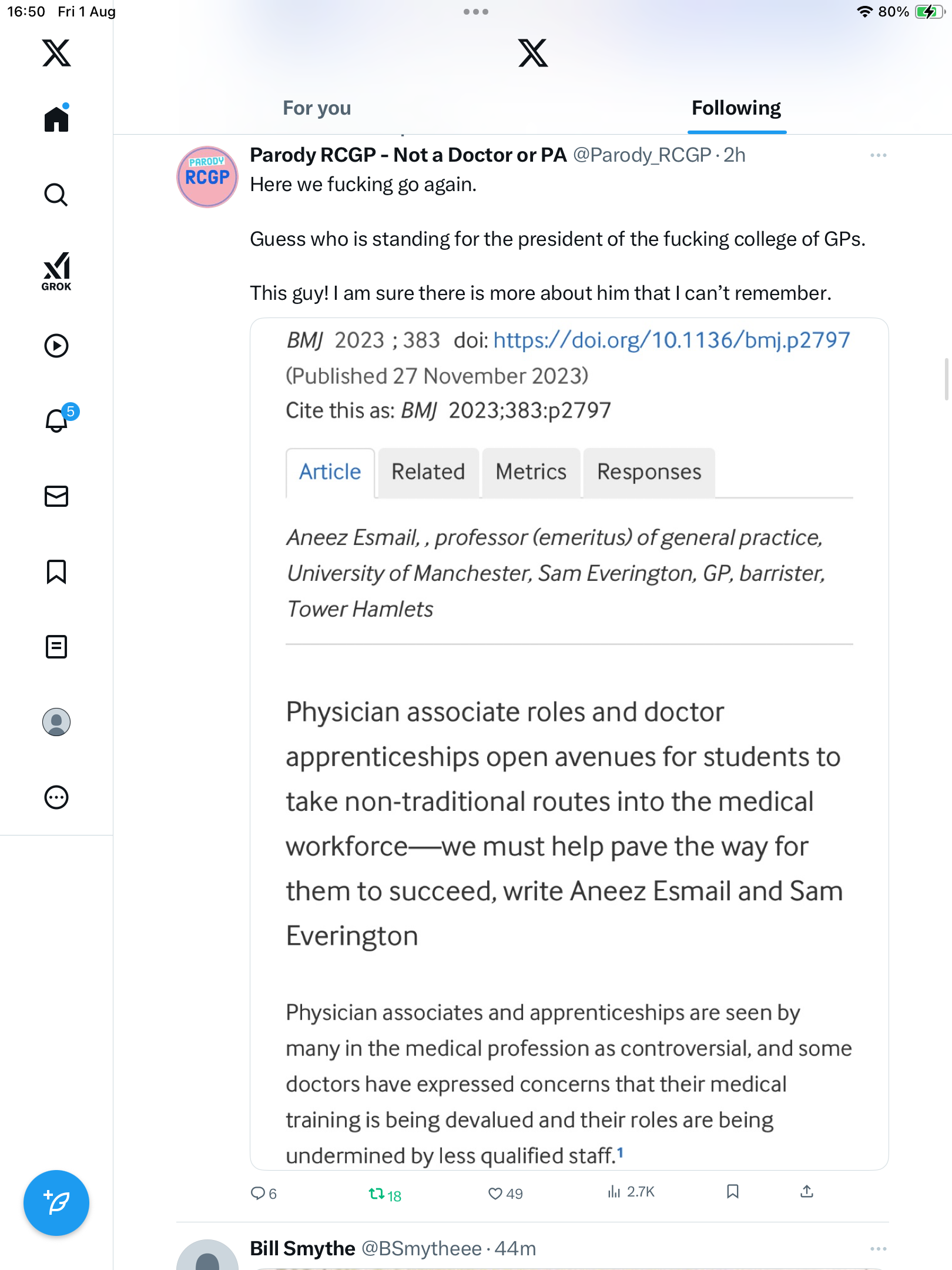This screenshot has width=952, height=1270.
Task: Open the video play icon in sidebar
Action: (x=56, y=346)
